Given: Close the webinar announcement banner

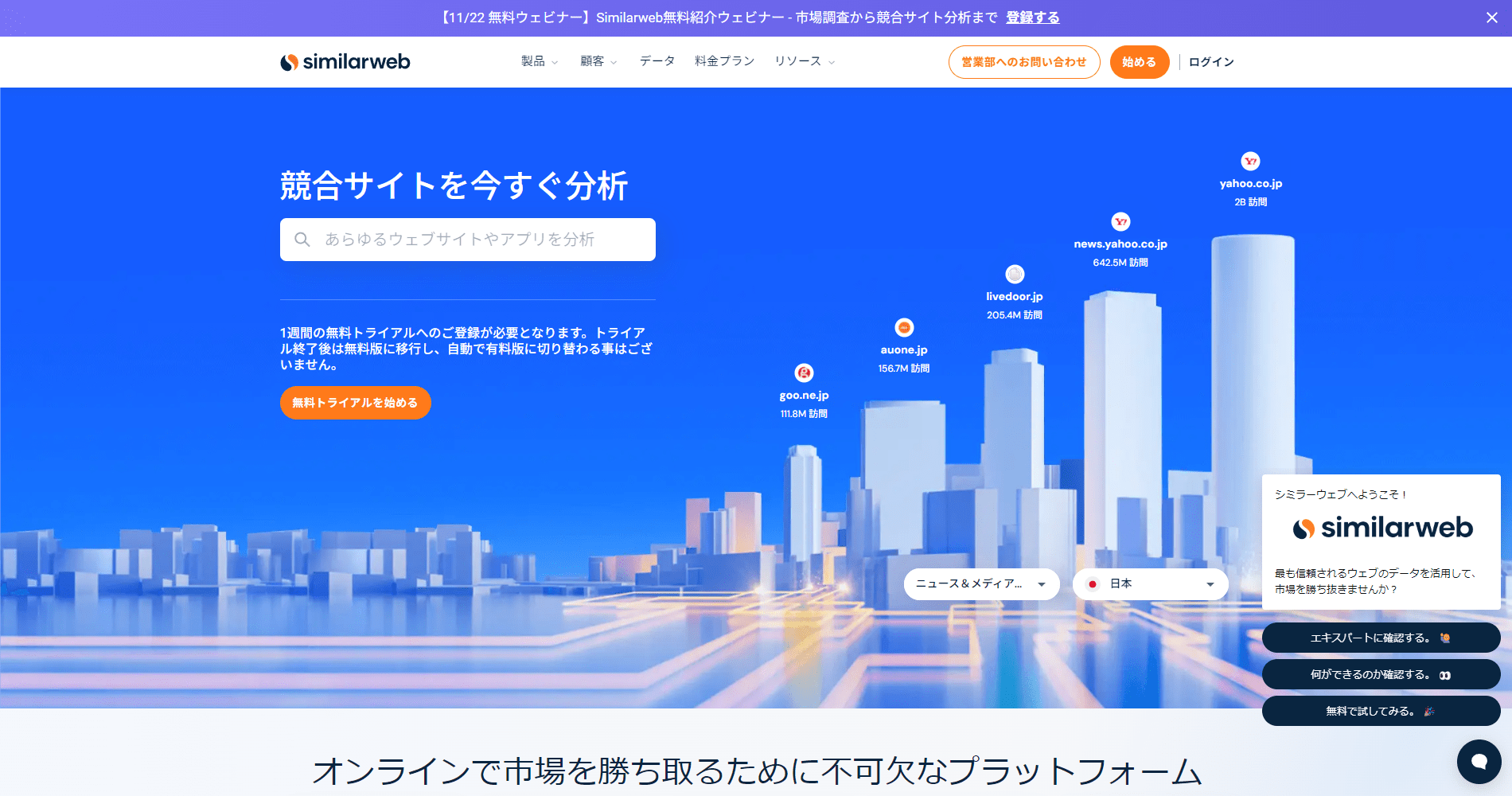Looking at the screenshot, I should pos(1492,18).
